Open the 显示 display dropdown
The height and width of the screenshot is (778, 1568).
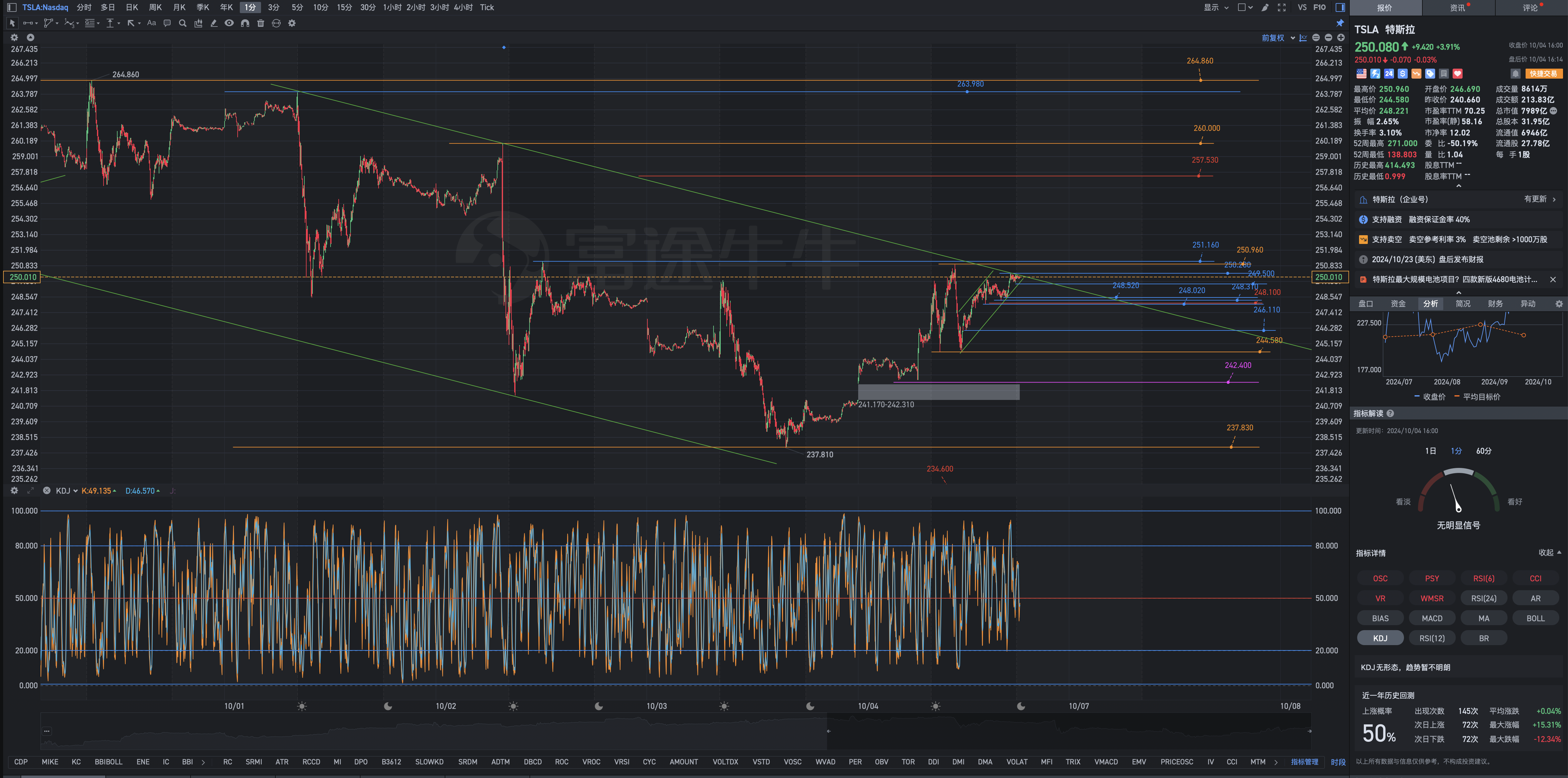point(1216,7)
